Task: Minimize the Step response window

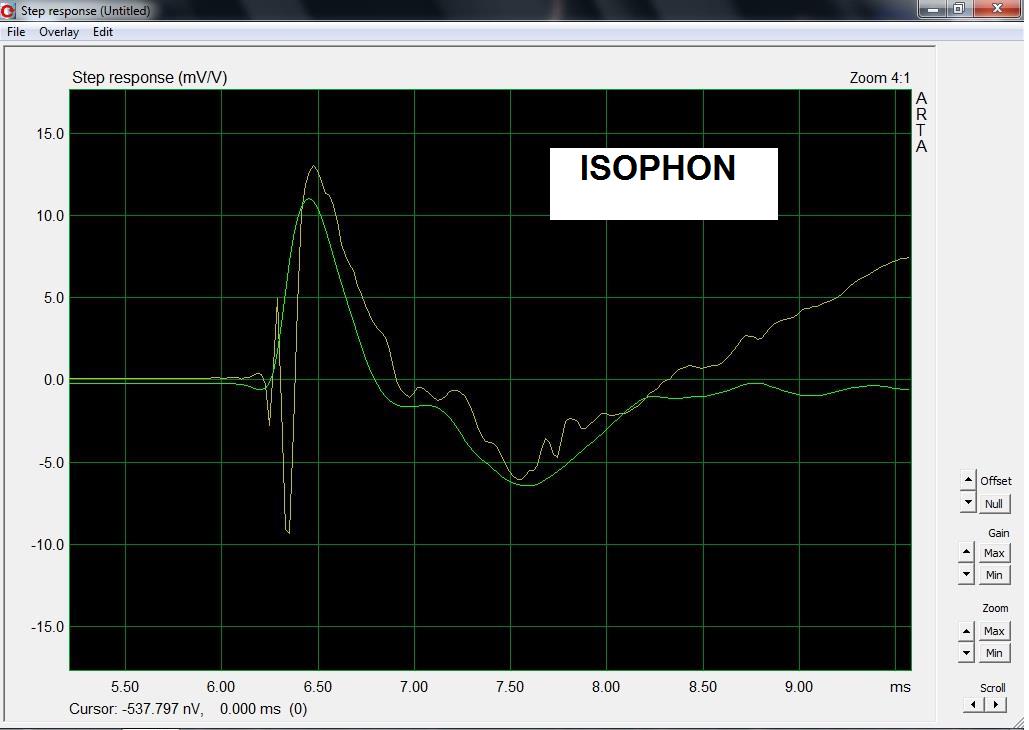Action: 933,9
